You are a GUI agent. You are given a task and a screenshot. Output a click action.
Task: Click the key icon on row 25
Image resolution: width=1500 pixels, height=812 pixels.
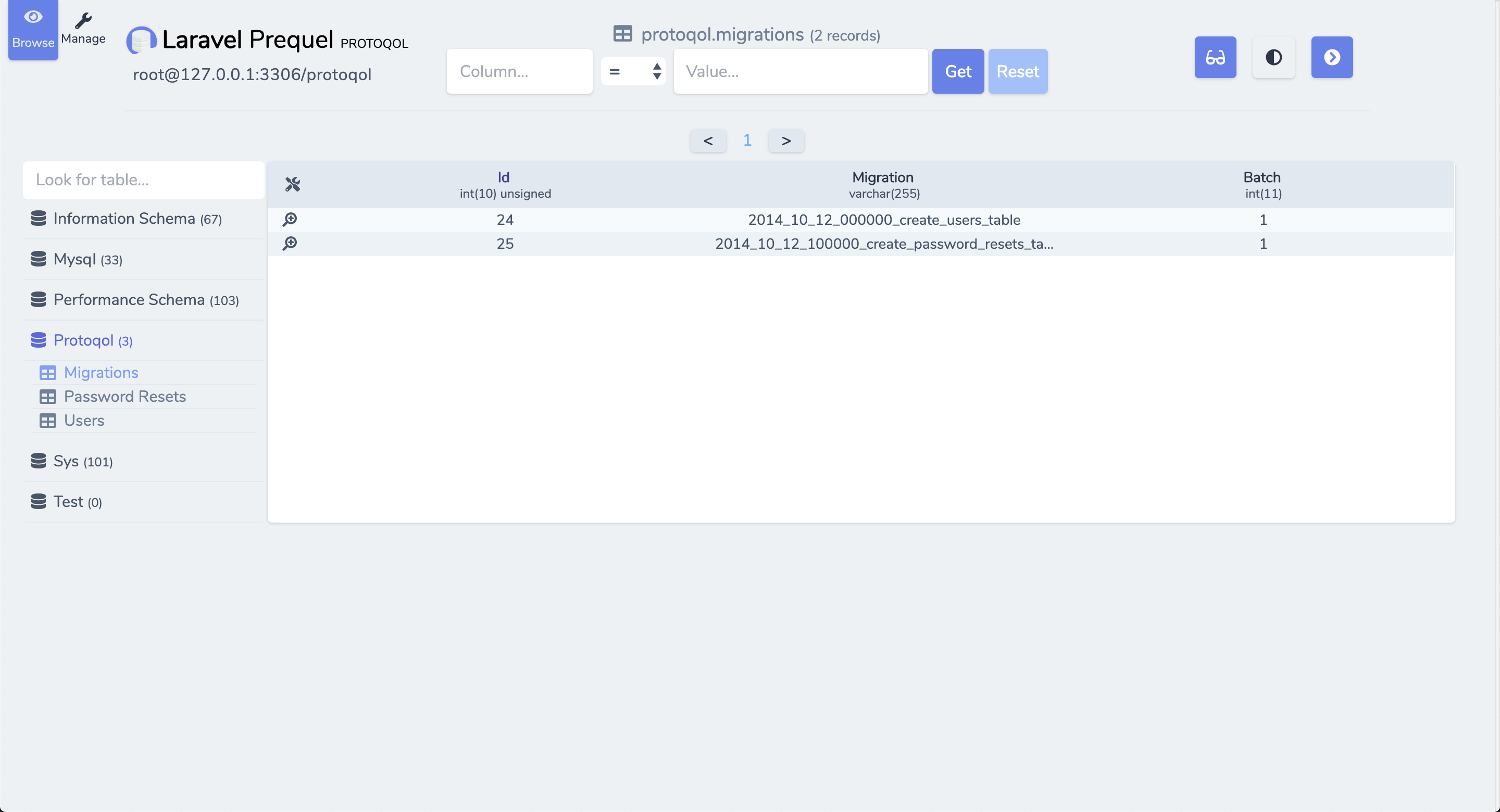290,243
